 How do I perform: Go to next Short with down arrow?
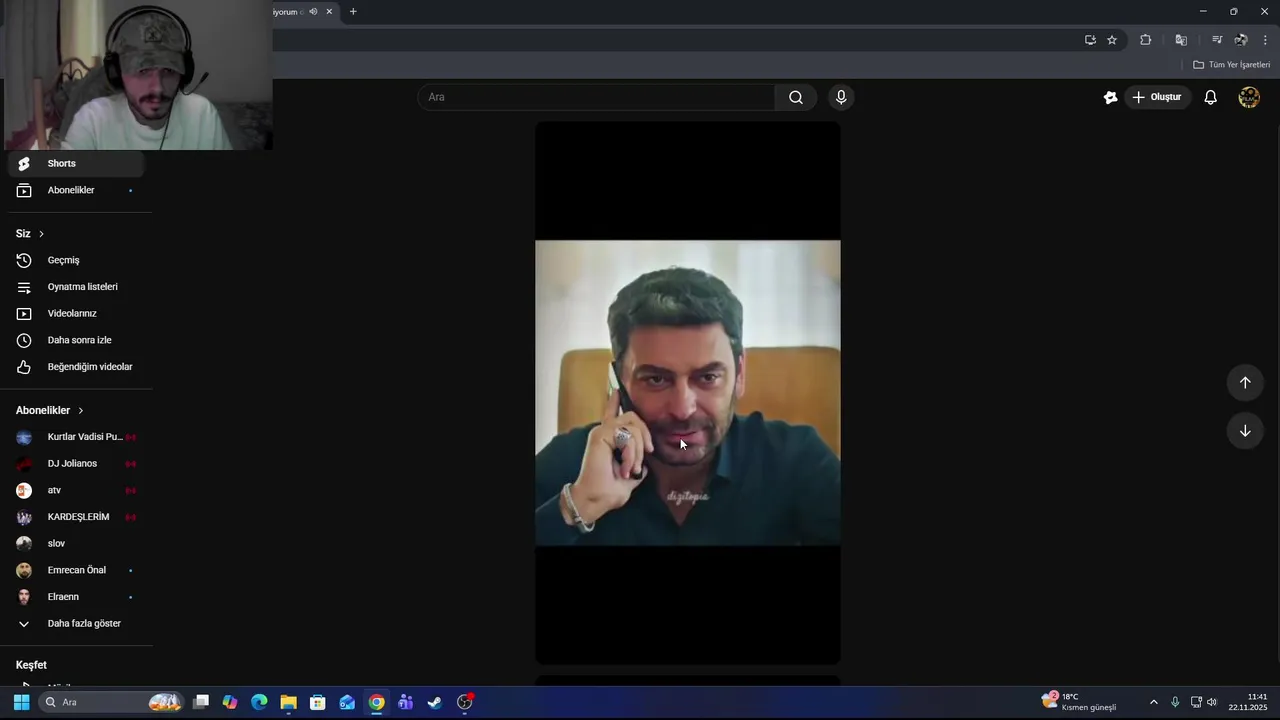point(1245,431)
